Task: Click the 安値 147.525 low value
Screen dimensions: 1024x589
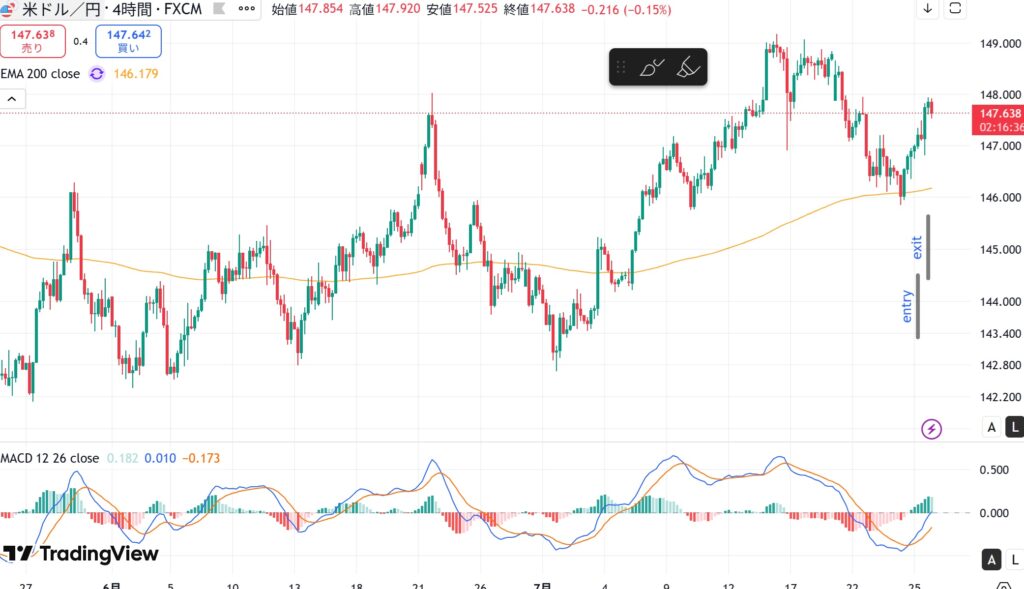Action: pyautogui.click(x=462, y=9)
